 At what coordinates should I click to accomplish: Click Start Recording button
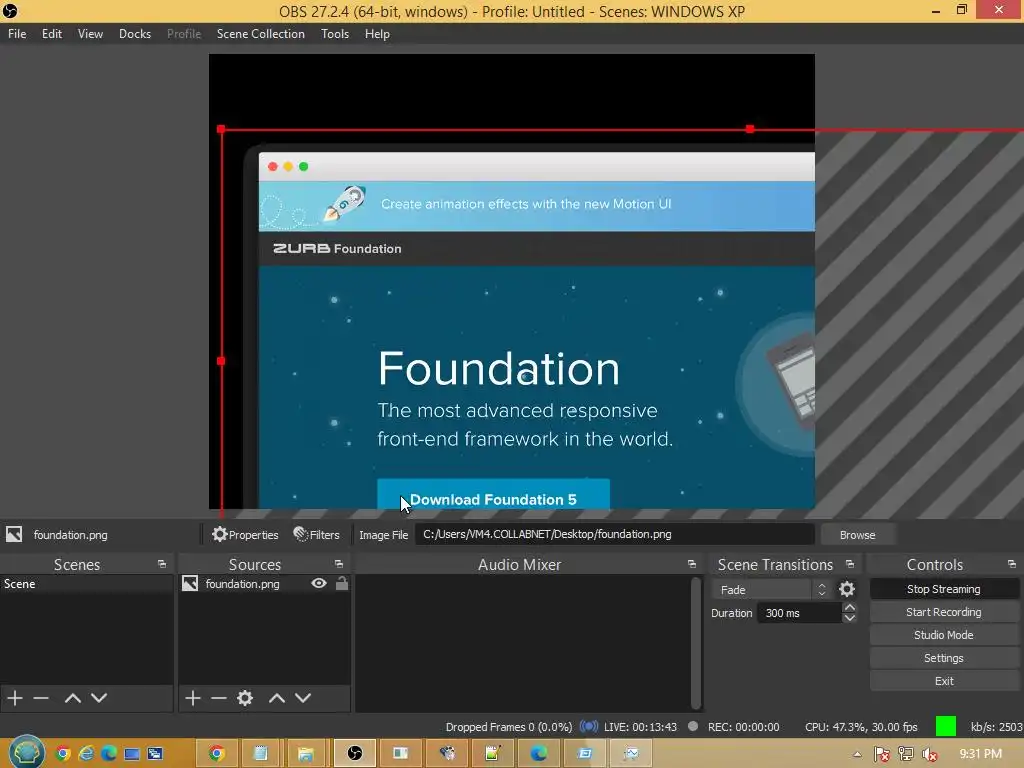[x=944, y=612]
